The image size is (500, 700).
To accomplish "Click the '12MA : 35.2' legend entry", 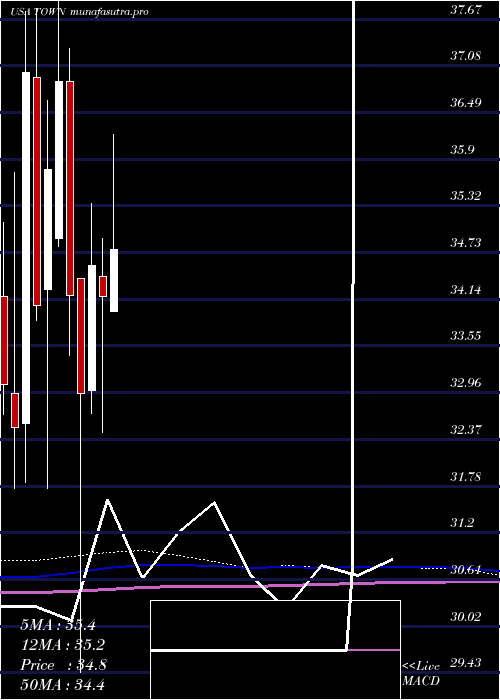I will pos(63,645).
